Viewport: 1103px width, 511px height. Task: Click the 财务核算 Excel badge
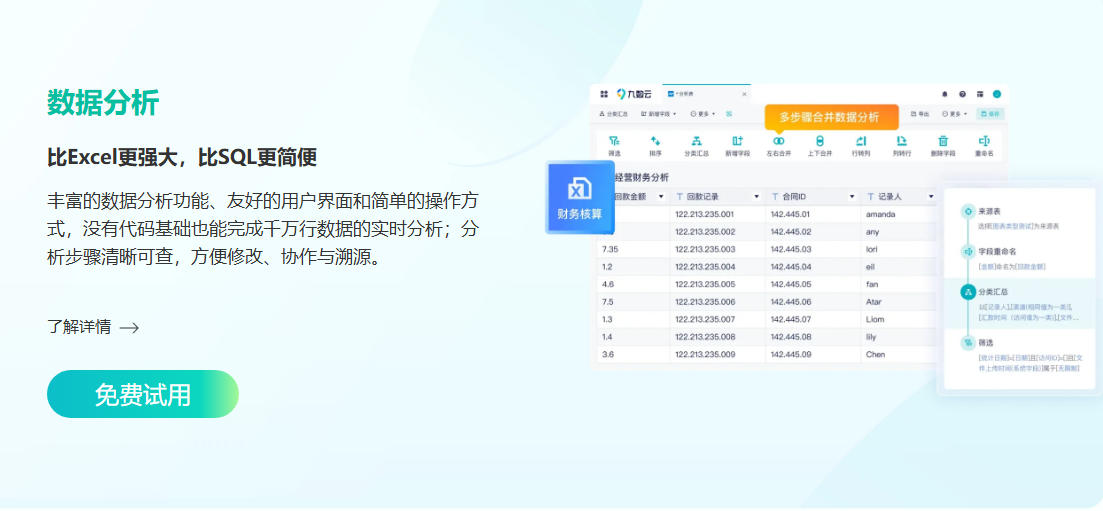[580, 197]
